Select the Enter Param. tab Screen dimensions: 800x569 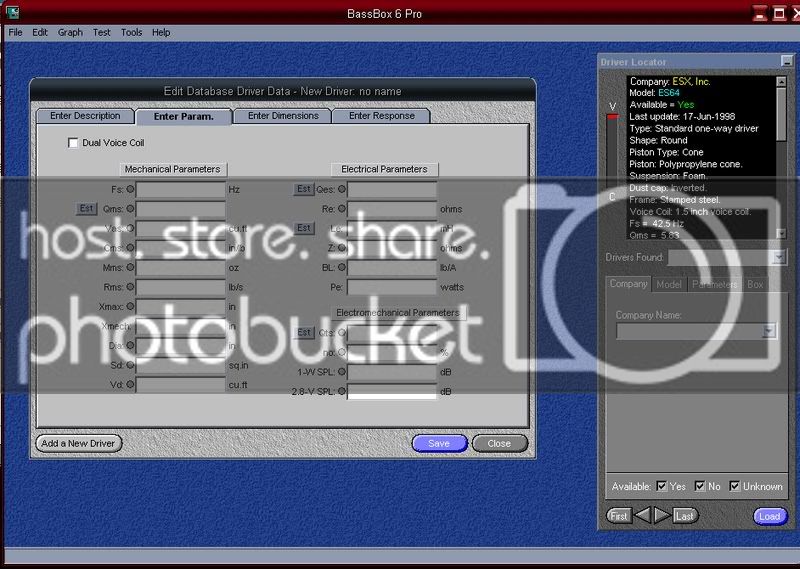tap(184, 116)
